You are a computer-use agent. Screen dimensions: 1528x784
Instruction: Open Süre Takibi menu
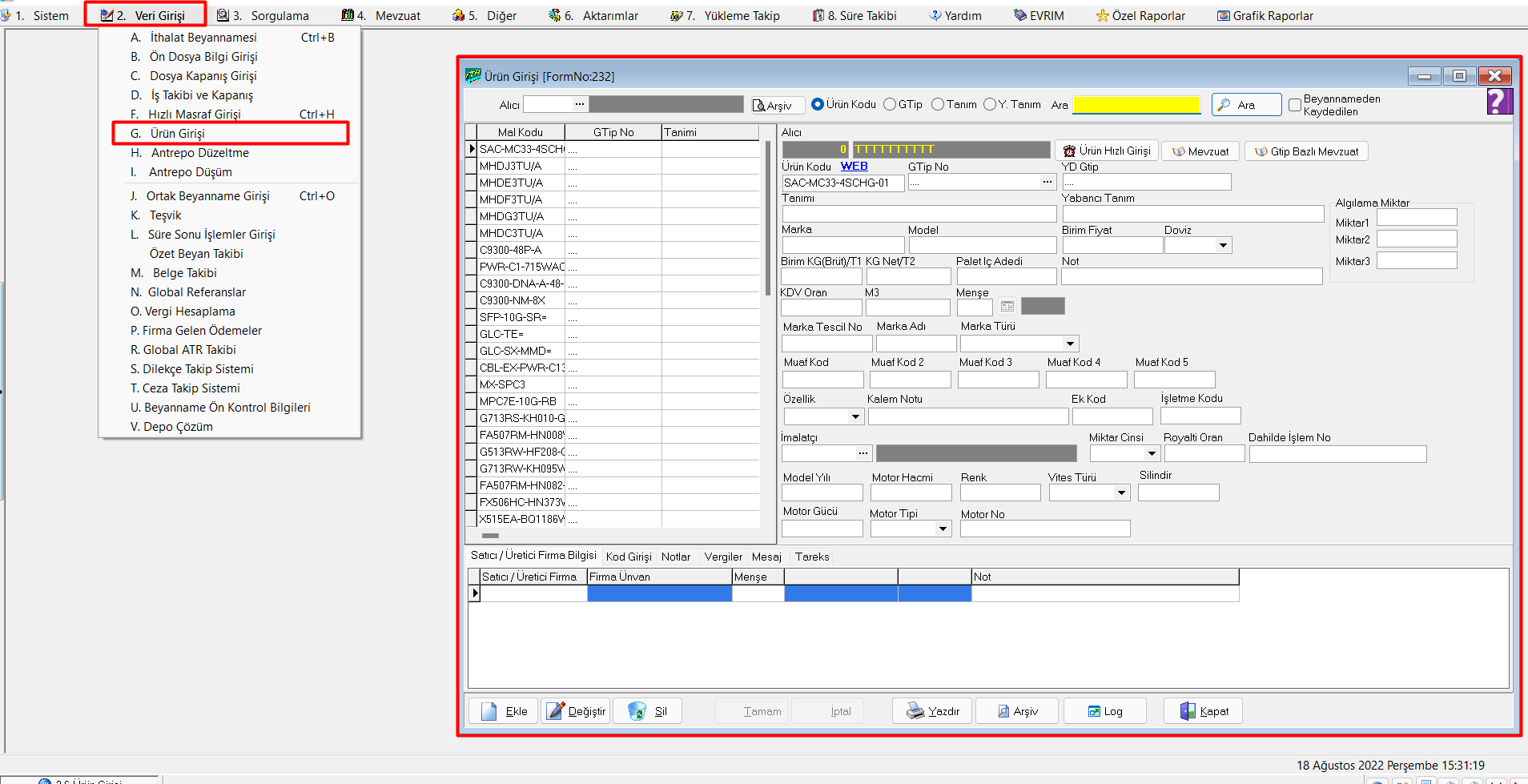click(854, 15)
